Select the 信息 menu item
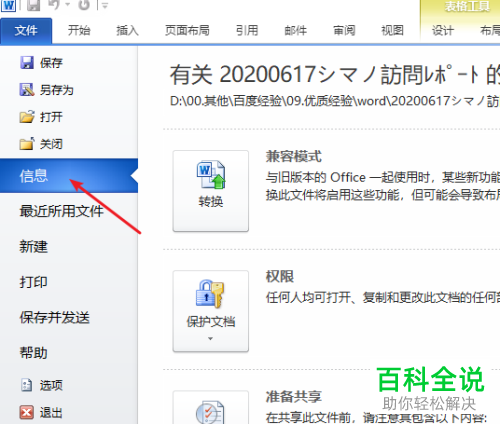This screenshot has width=500, height=424. [69, 176]
